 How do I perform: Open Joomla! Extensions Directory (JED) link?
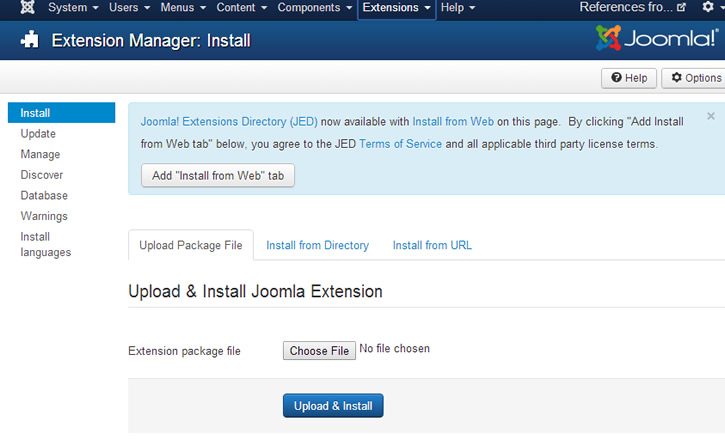point(229,122)
